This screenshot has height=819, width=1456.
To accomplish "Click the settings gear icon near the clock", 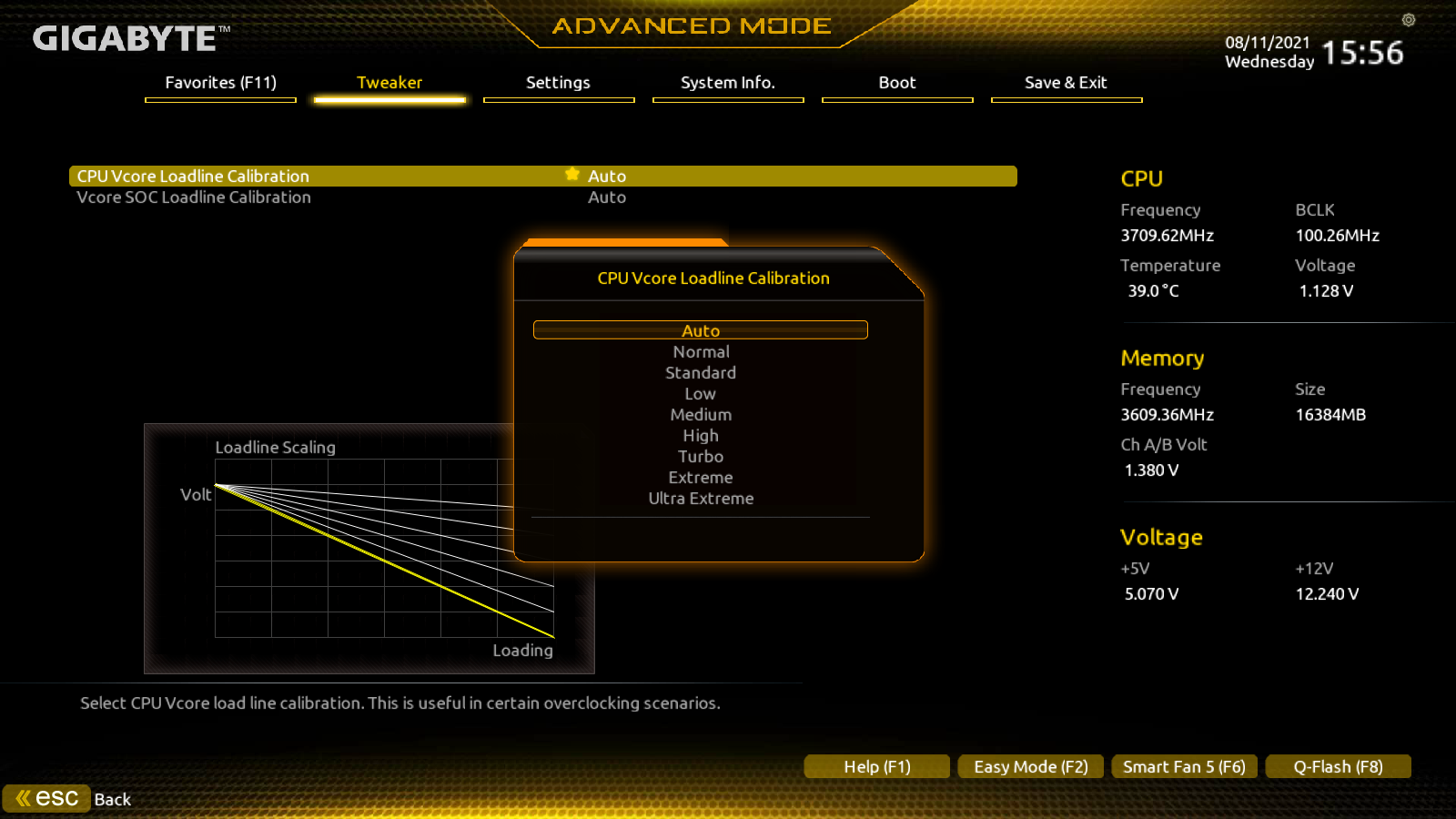I will (x=1409, y=20).
